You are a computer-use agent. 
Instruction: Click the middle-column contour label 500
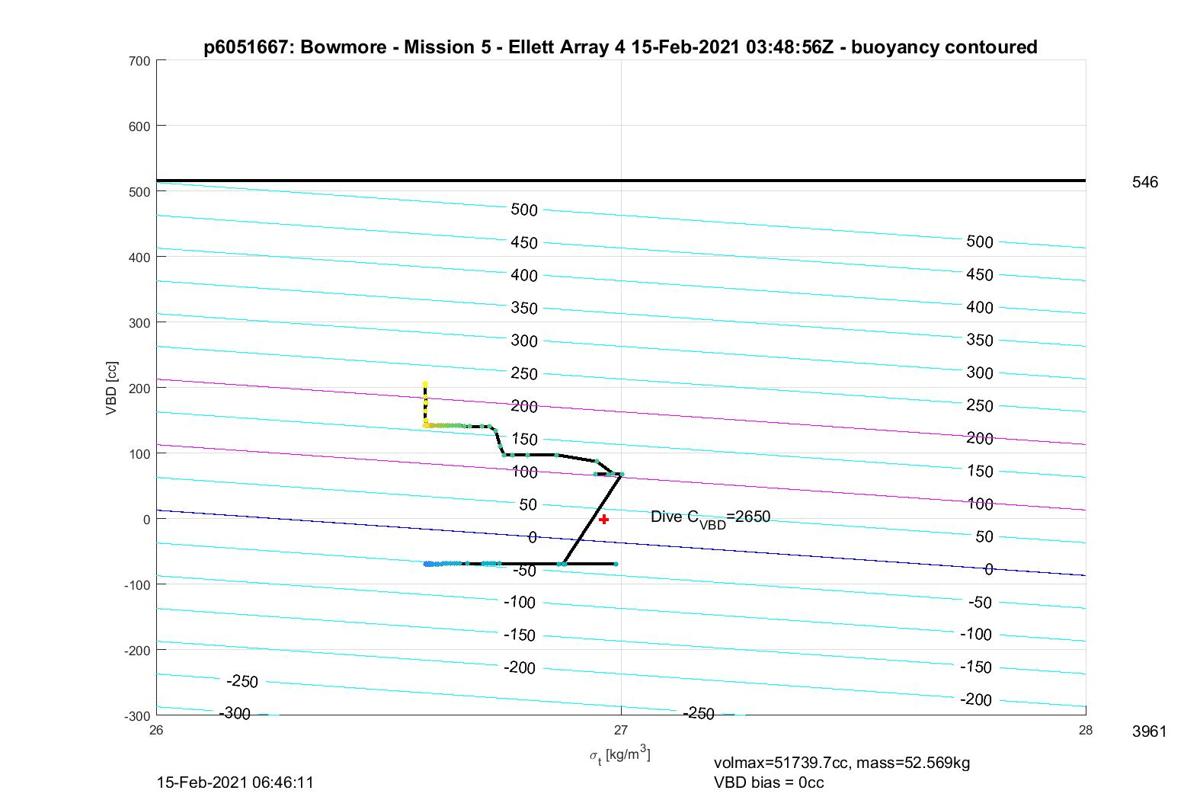pyautogui.click(x=524, y=210)
